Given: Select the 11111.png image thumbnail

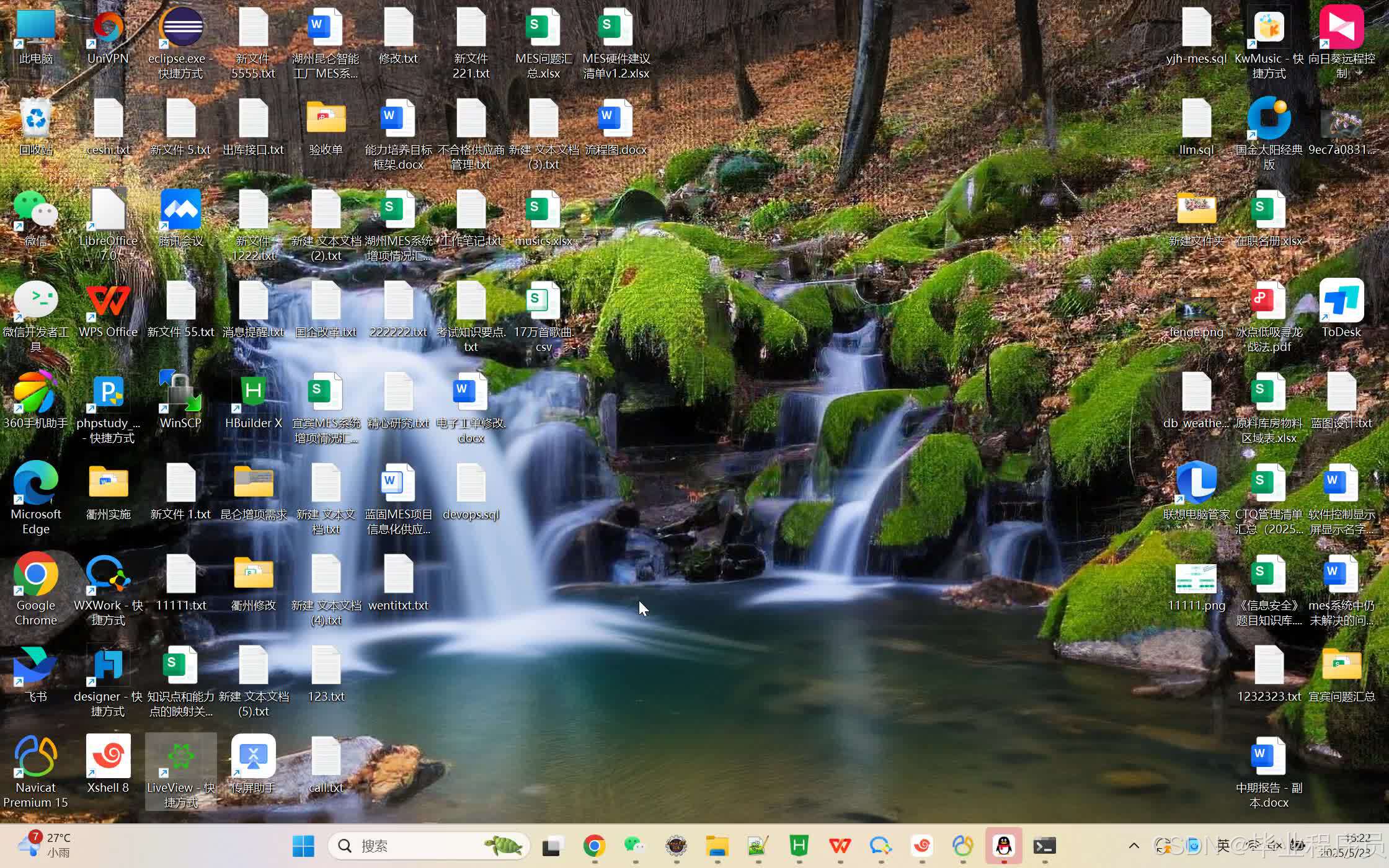Looking at the screenshot, I should pos(1196,579).
